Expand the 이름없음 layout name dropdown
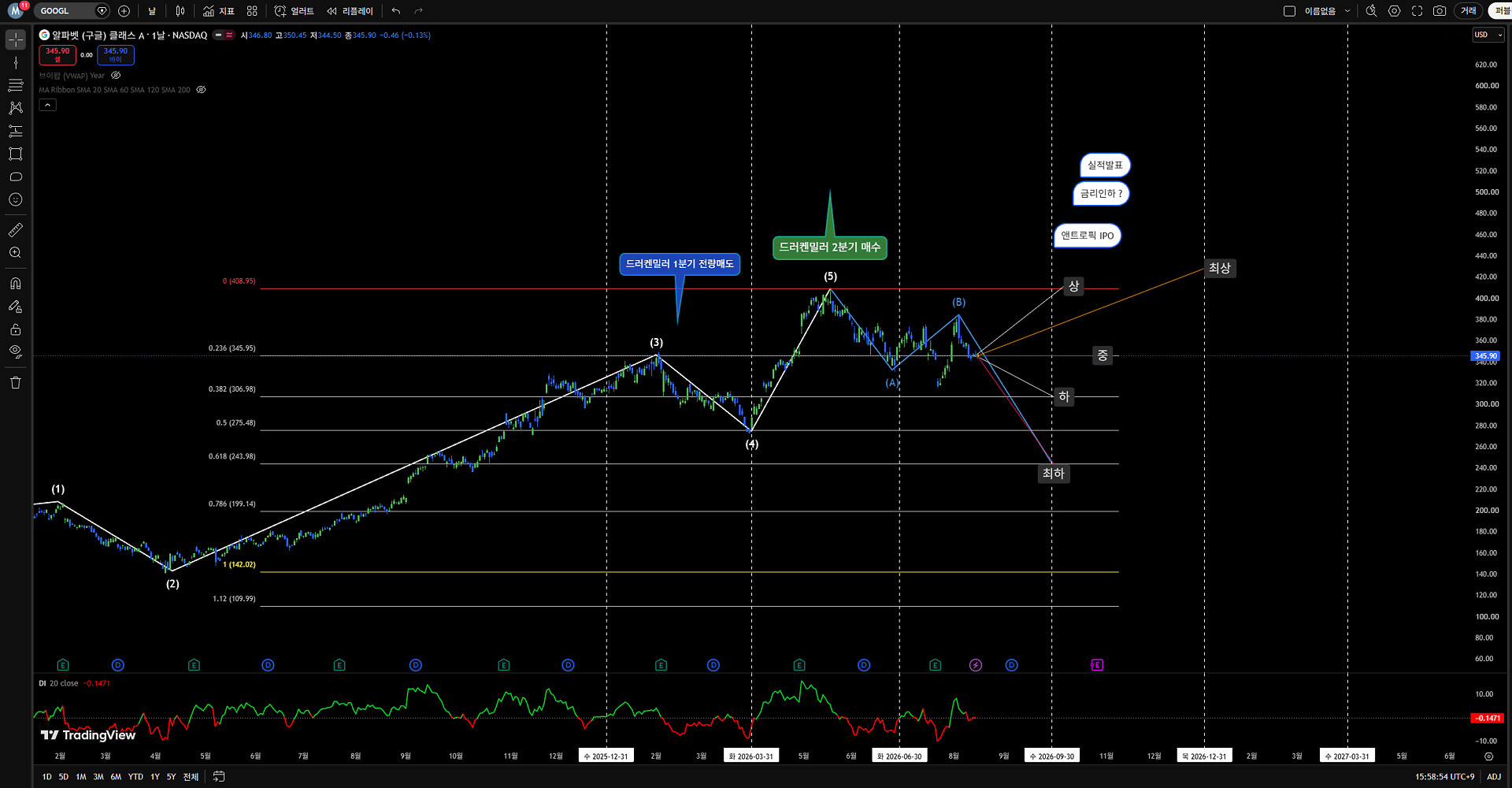The width and height of the screenshot is (1512, 788). (1347, 11)
